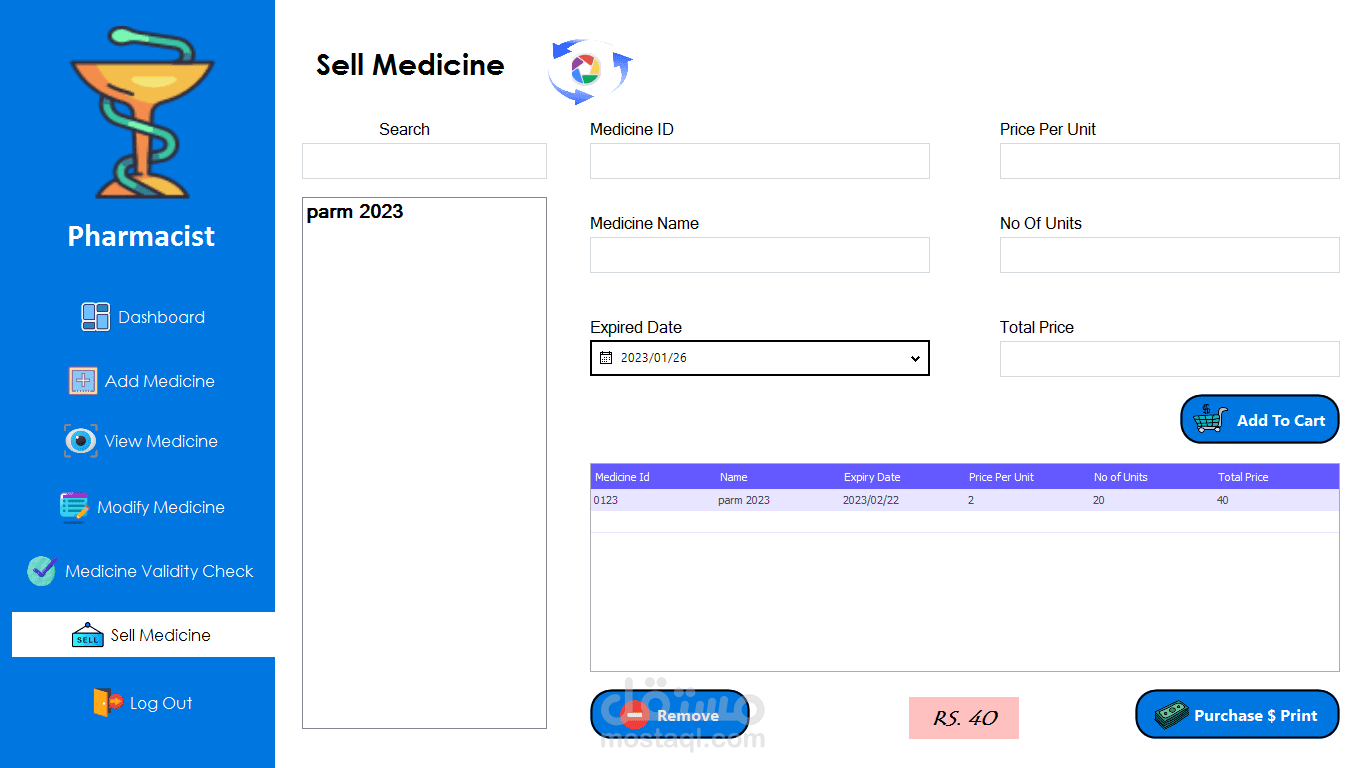Click the Medicine Validity Check checkmark icon

point(40,571)
